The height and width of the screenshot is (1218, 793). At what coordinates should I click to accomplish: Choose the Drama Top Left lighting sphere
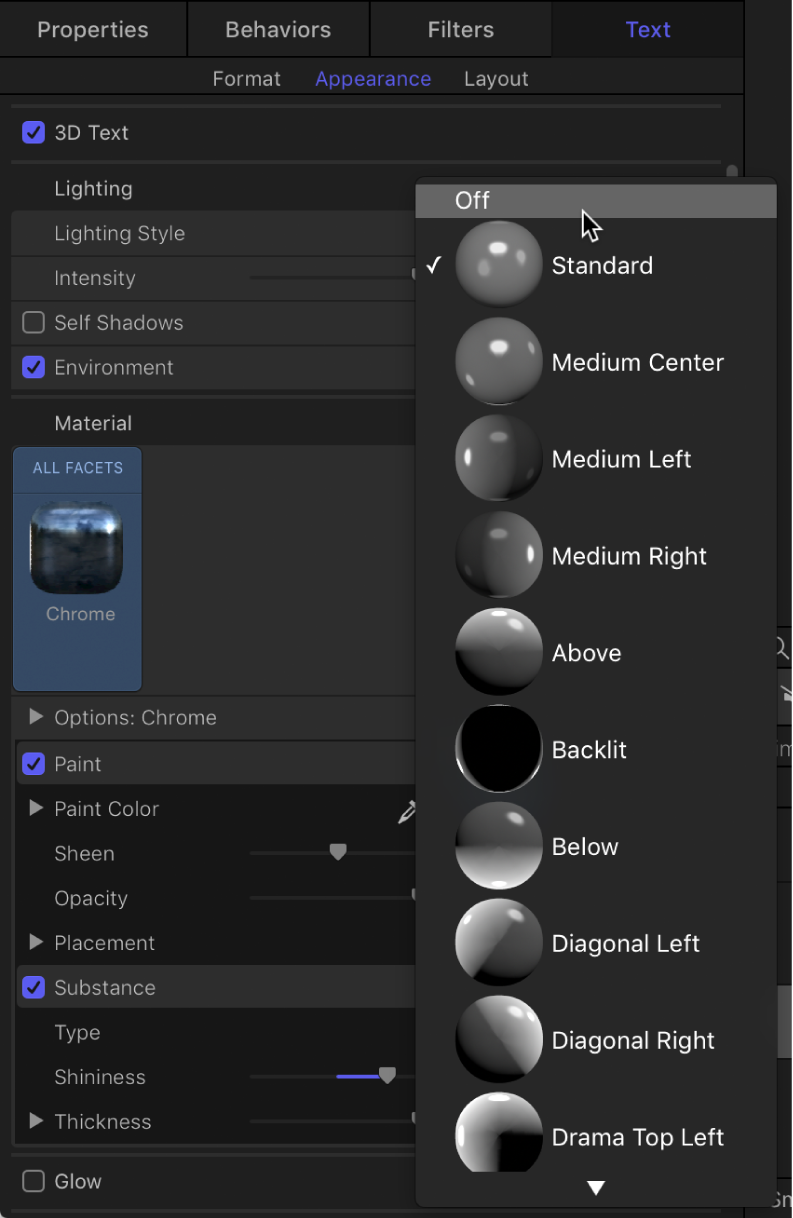pos(498,1133)
